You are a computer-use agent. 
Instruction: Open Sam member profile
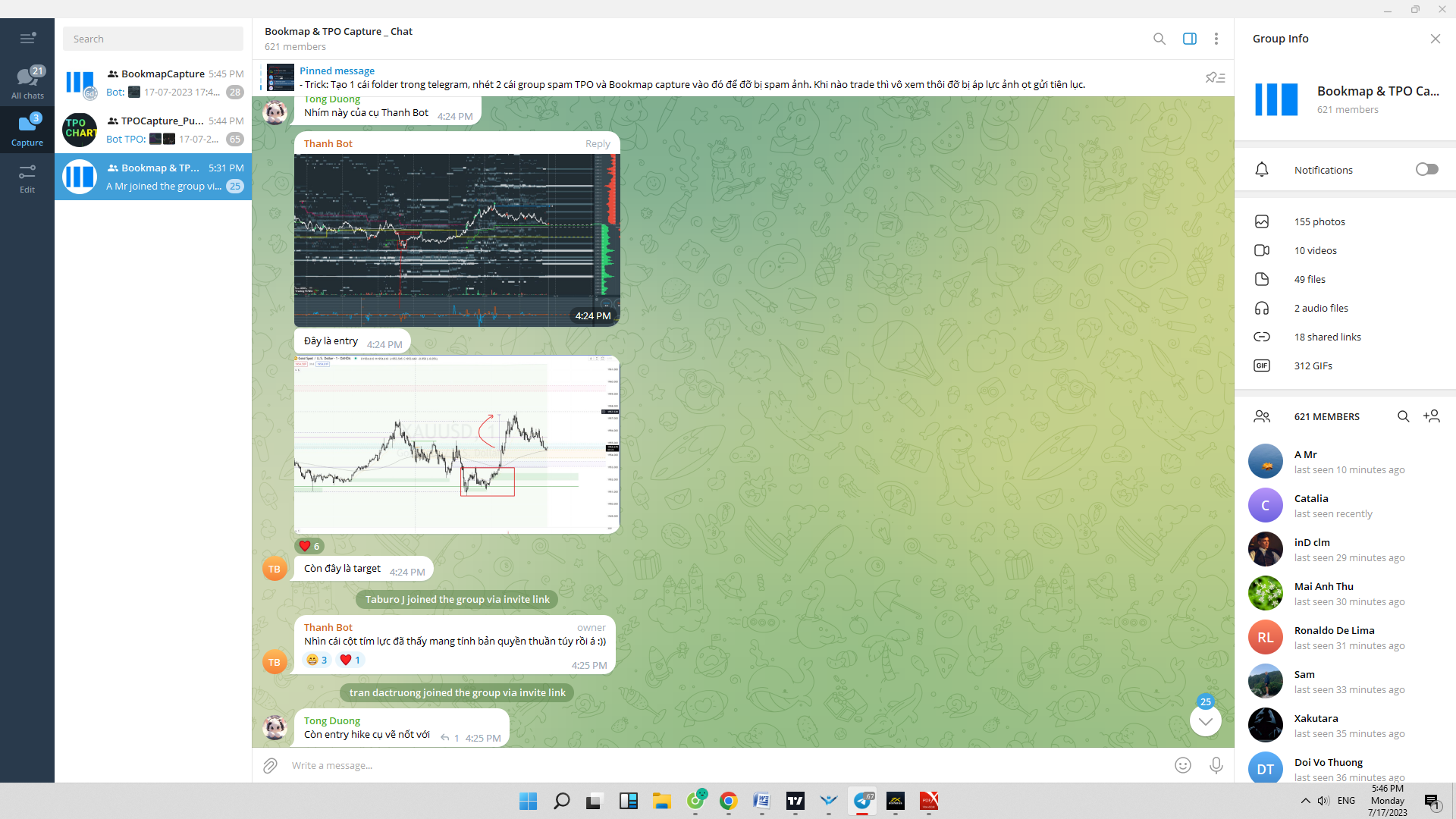1345,681
